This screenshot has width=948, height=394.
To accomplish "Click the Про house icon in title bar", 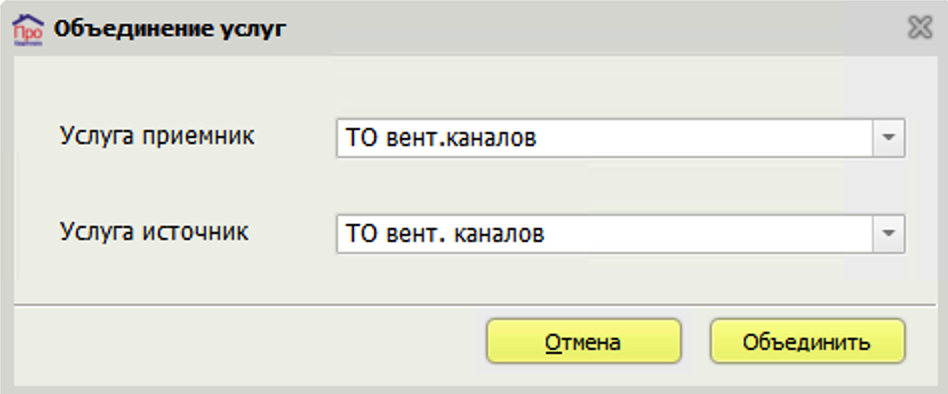I will point(28,29).
